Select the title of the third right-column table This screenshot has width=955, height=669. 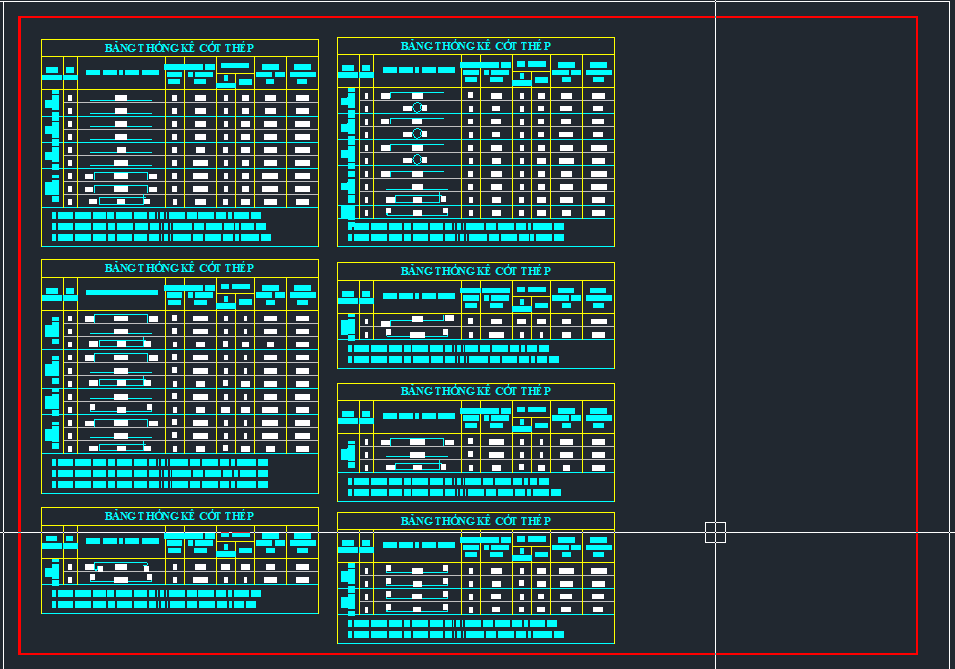(476, 391)
